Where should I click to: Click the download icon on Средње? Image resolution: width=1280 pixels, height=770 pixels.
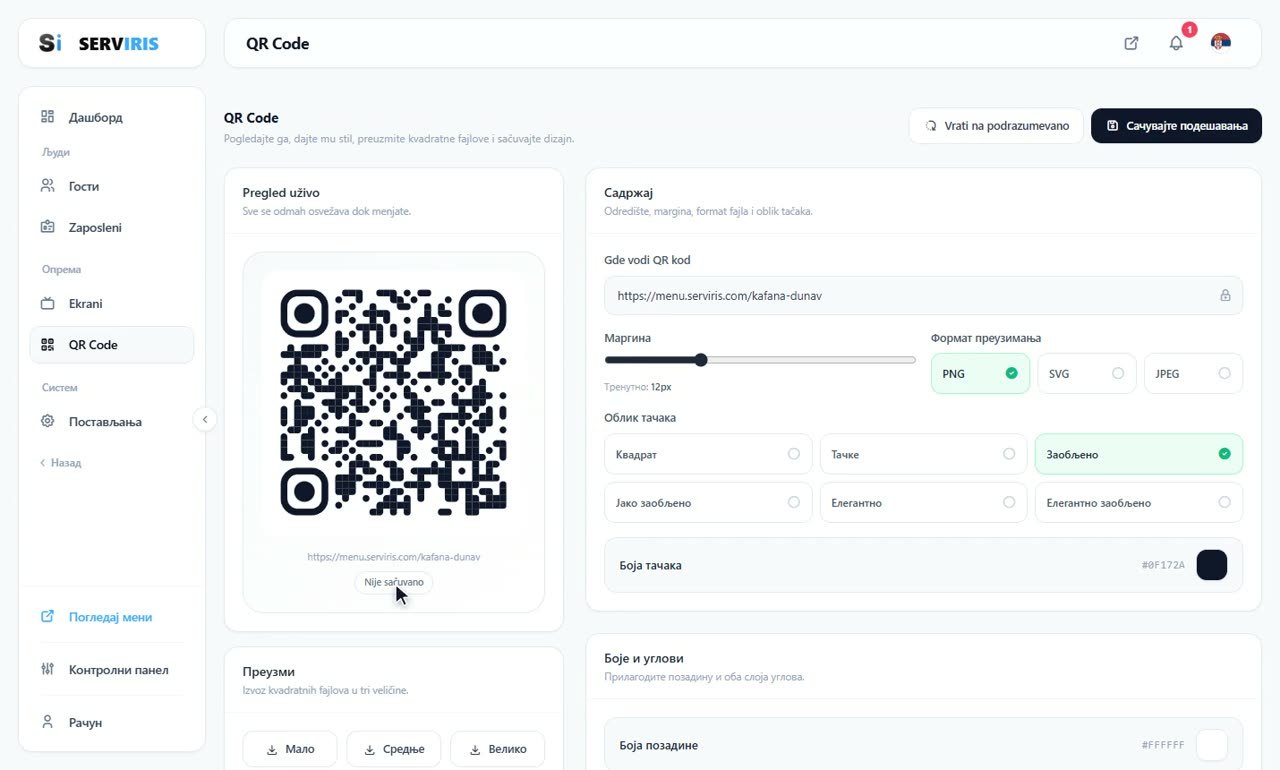tap(370, 750)
